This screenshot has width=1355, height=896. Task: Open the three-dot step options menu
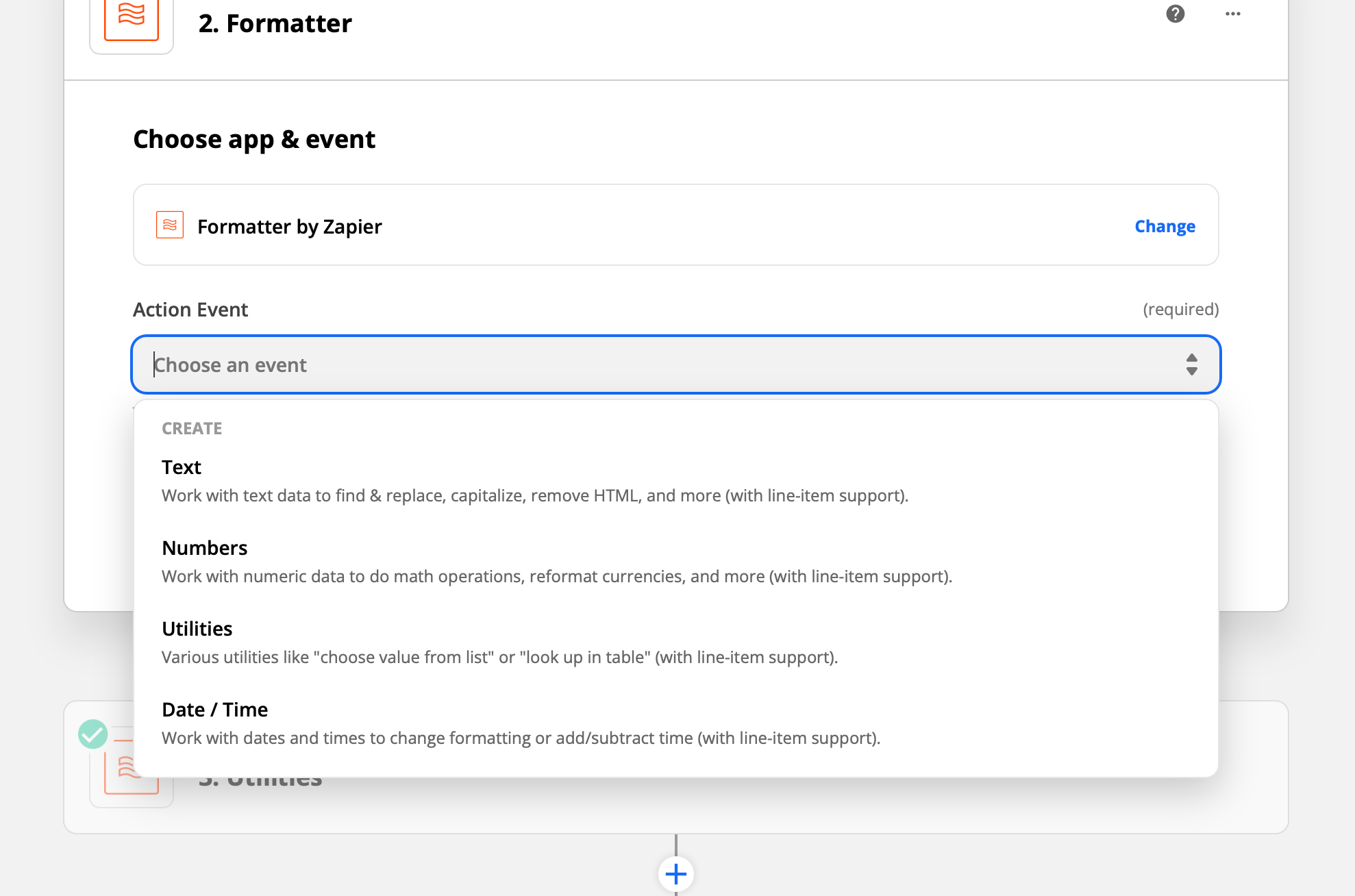1233,14
